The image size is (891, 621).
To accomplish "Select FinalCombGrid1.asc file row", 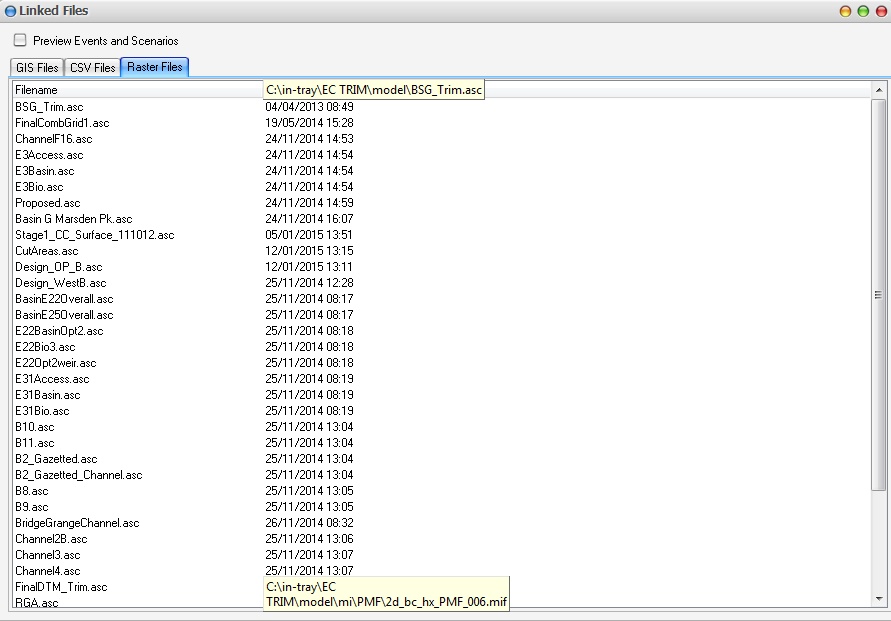I will click(62, 123).
